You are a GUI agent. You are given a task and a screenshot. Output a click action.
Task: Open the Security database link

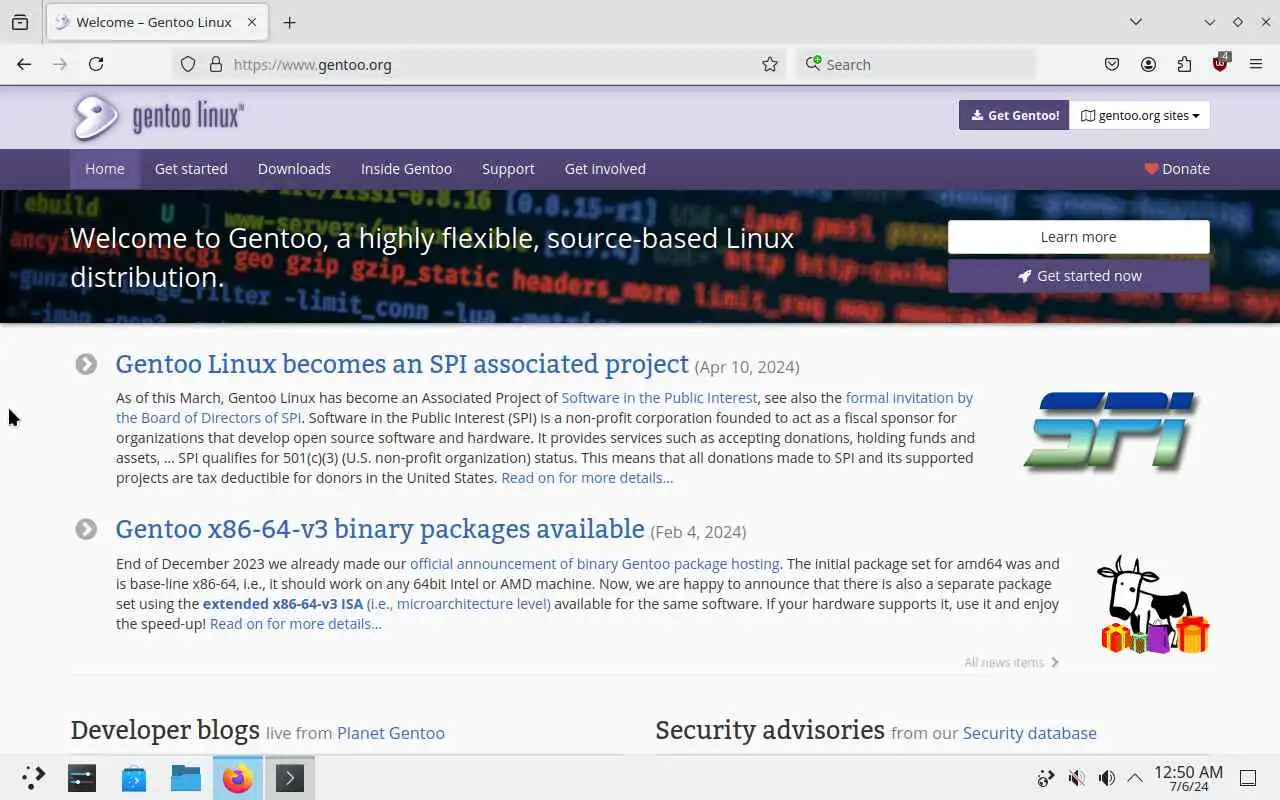1030,733
